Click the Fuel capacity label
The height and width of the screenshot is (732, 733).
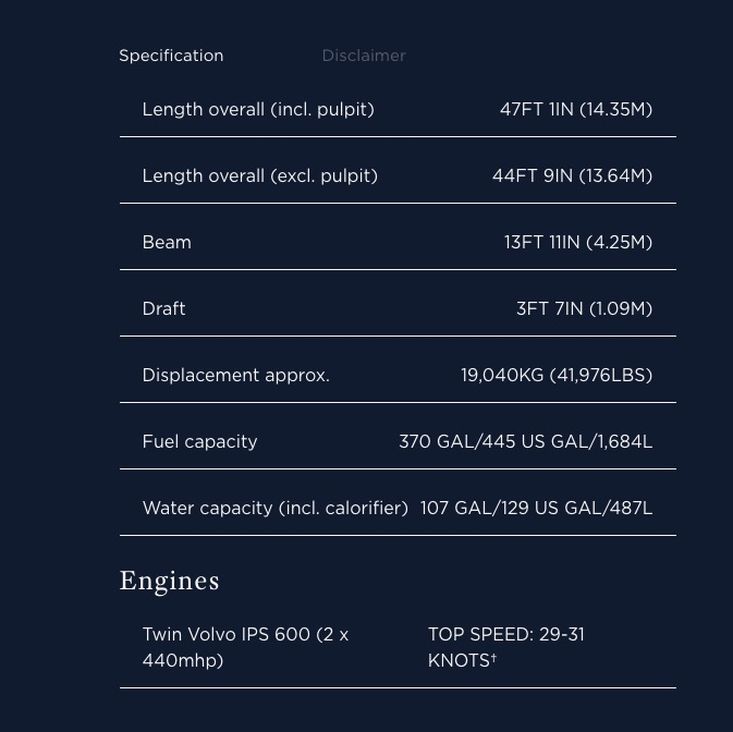(x=200, y=442)
